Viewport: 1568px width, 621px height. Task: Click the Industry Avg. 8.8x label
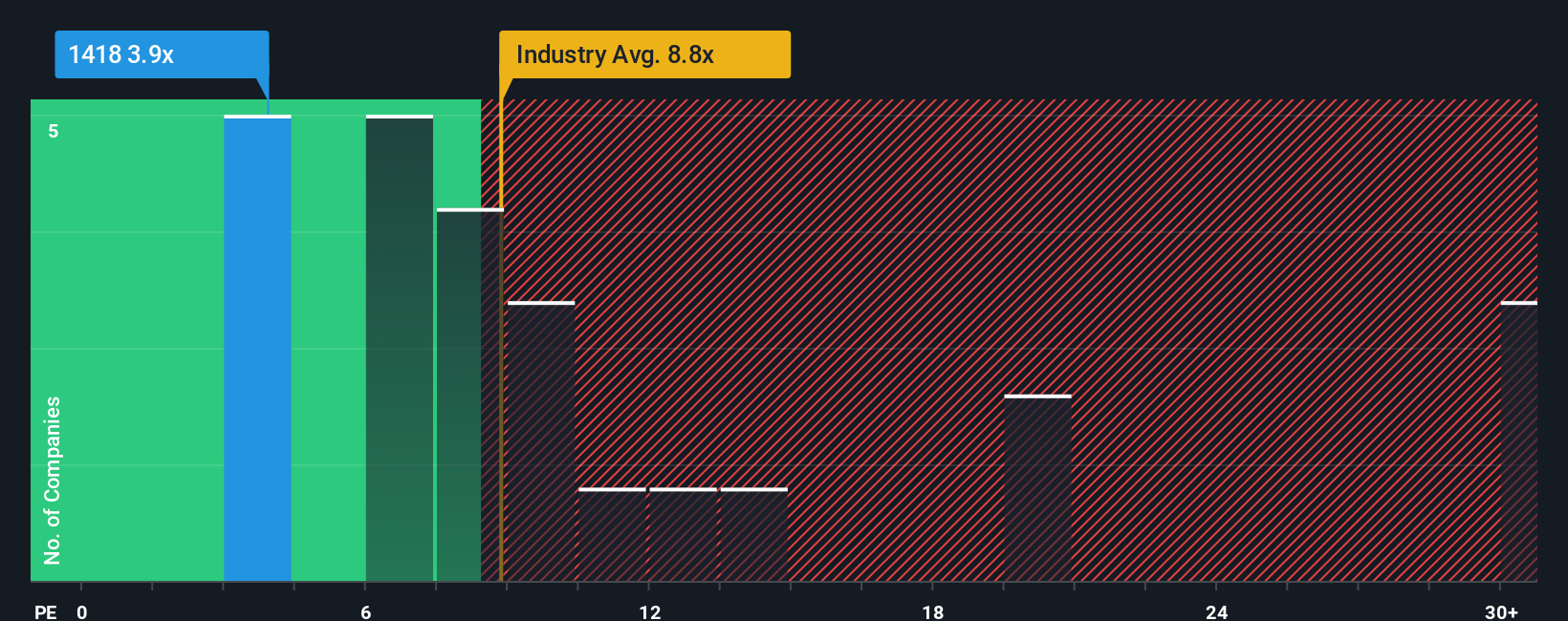point(644,54)
